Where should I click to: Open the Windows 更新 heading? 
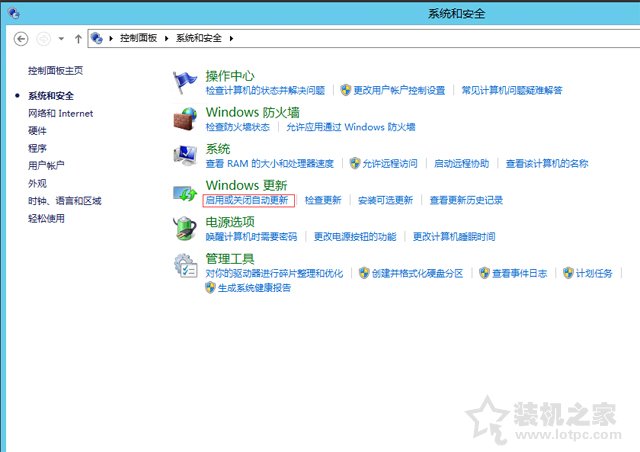click(x=247, y=185)
